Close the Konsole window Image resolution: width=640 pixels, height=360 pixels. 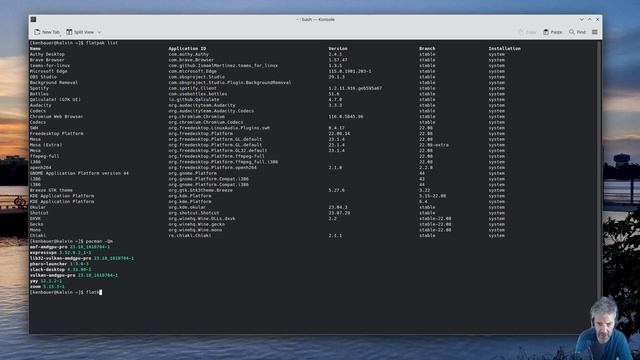598,19
